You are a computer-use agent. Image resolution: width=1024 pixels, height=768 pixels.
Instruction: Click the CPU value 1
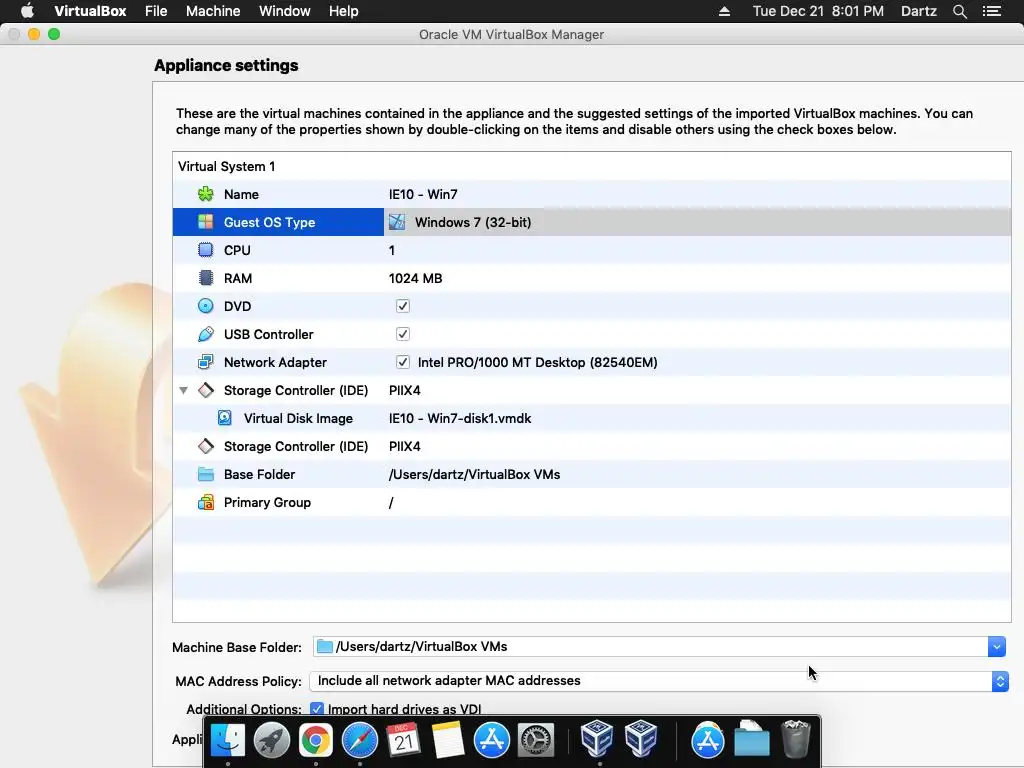click(x=392, y=250)
